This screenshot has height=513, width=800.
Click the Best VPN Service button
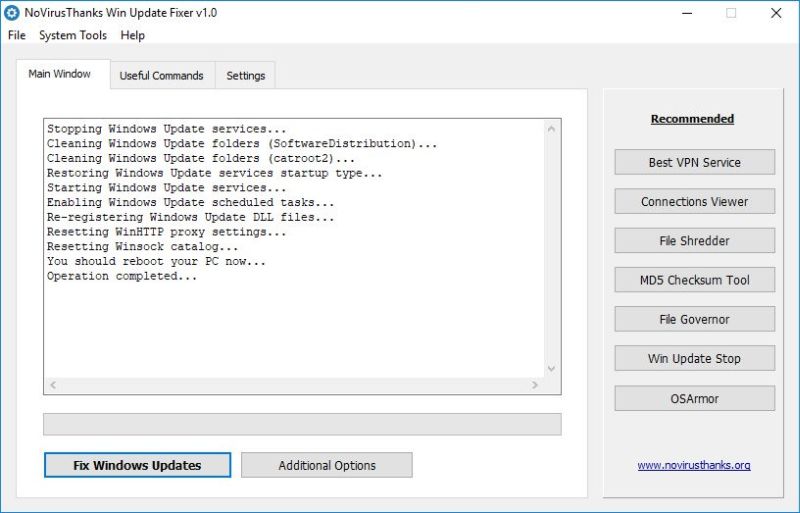tap(694, 162)
